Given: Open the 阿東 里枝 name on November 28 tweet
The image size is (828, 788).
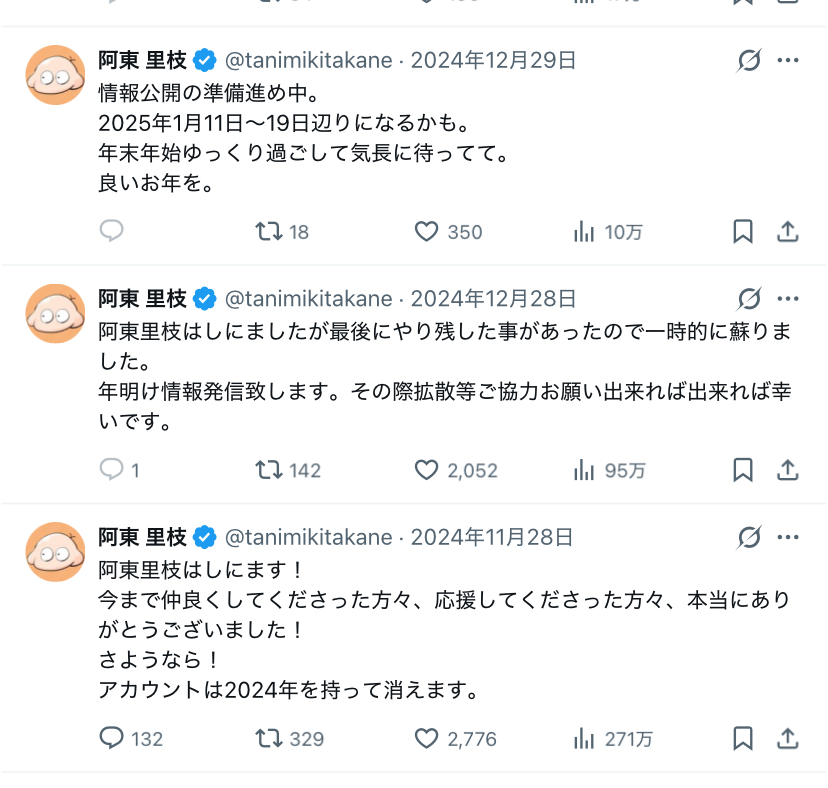Looking at the screenshot, I should [142, 538].
